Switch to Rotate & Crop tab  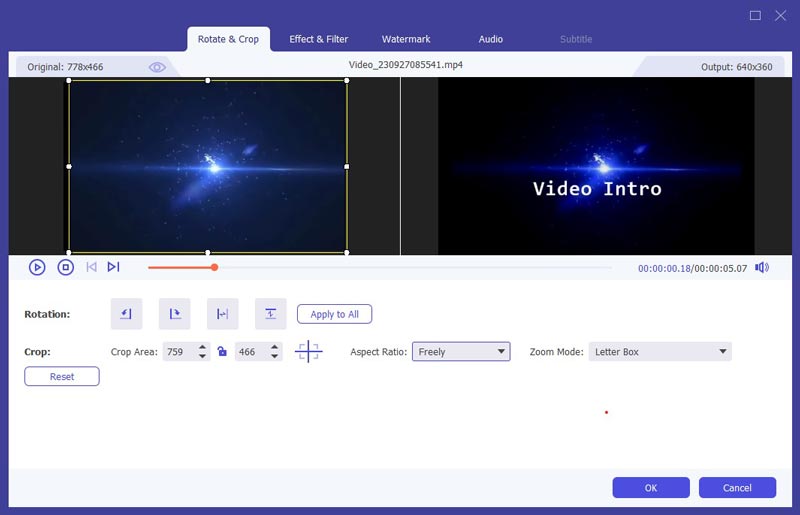pos(228,39)
